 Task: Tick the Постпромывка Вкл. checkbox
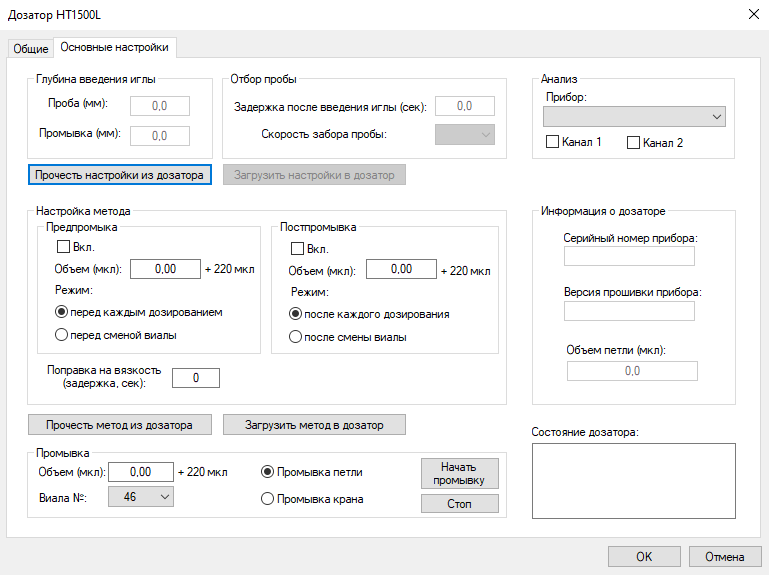coord(297,249)
